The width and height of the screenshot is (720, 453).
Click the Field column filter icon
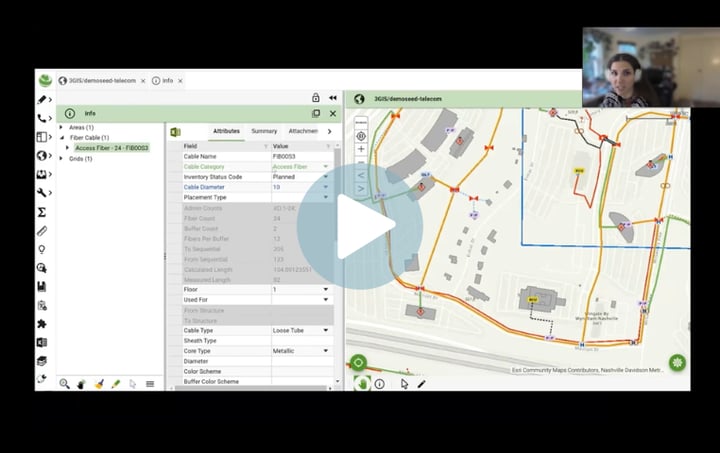(x=266, y=146)
